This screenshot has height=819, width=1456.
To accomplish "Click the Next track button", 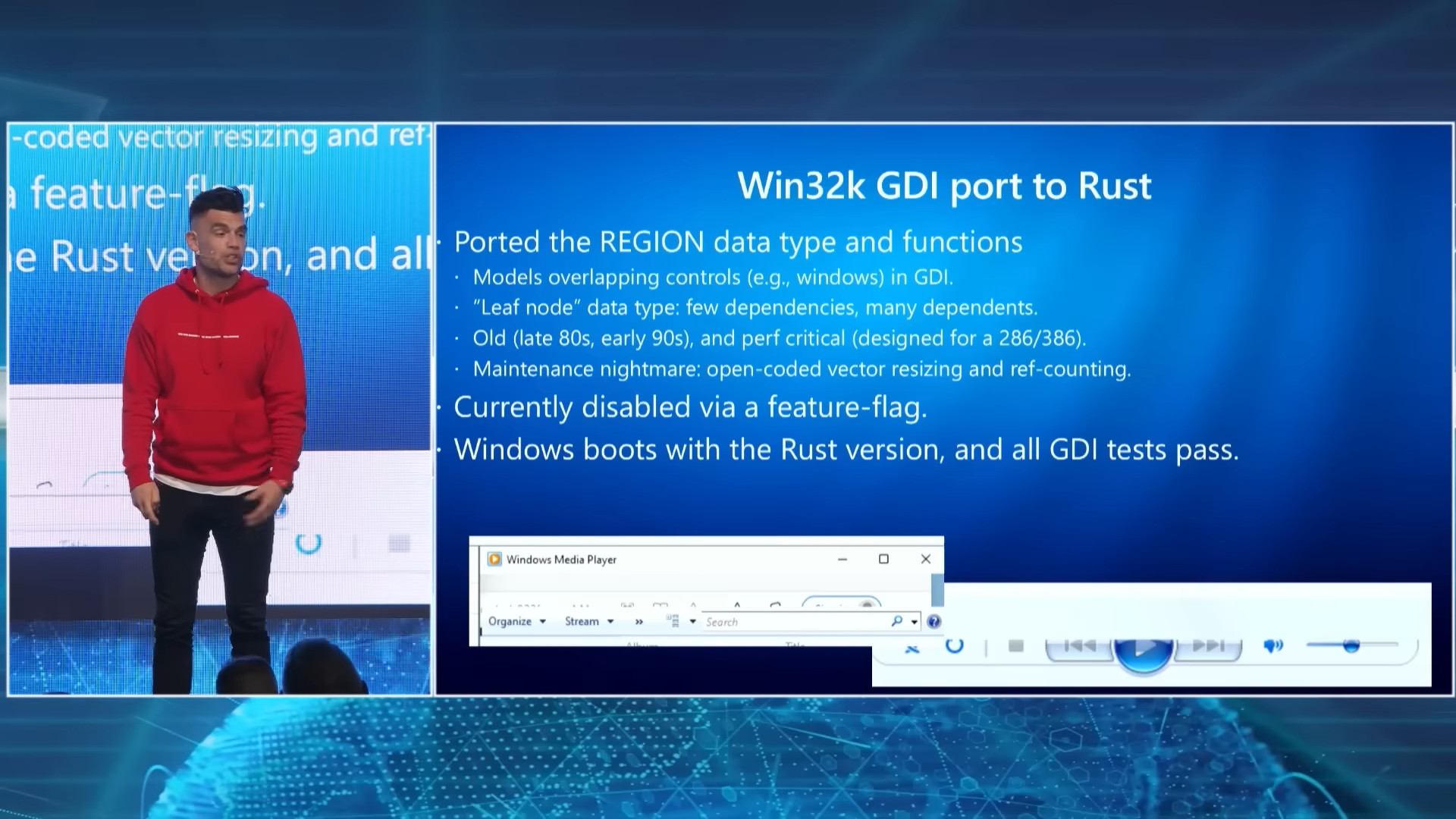I will click(1207, 646).
